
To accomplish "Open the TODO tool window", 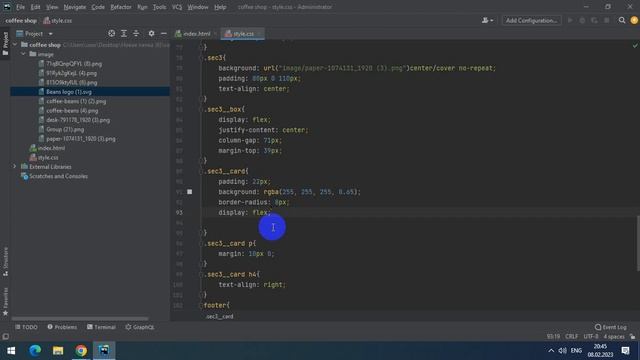I will [x=27, y=327].
